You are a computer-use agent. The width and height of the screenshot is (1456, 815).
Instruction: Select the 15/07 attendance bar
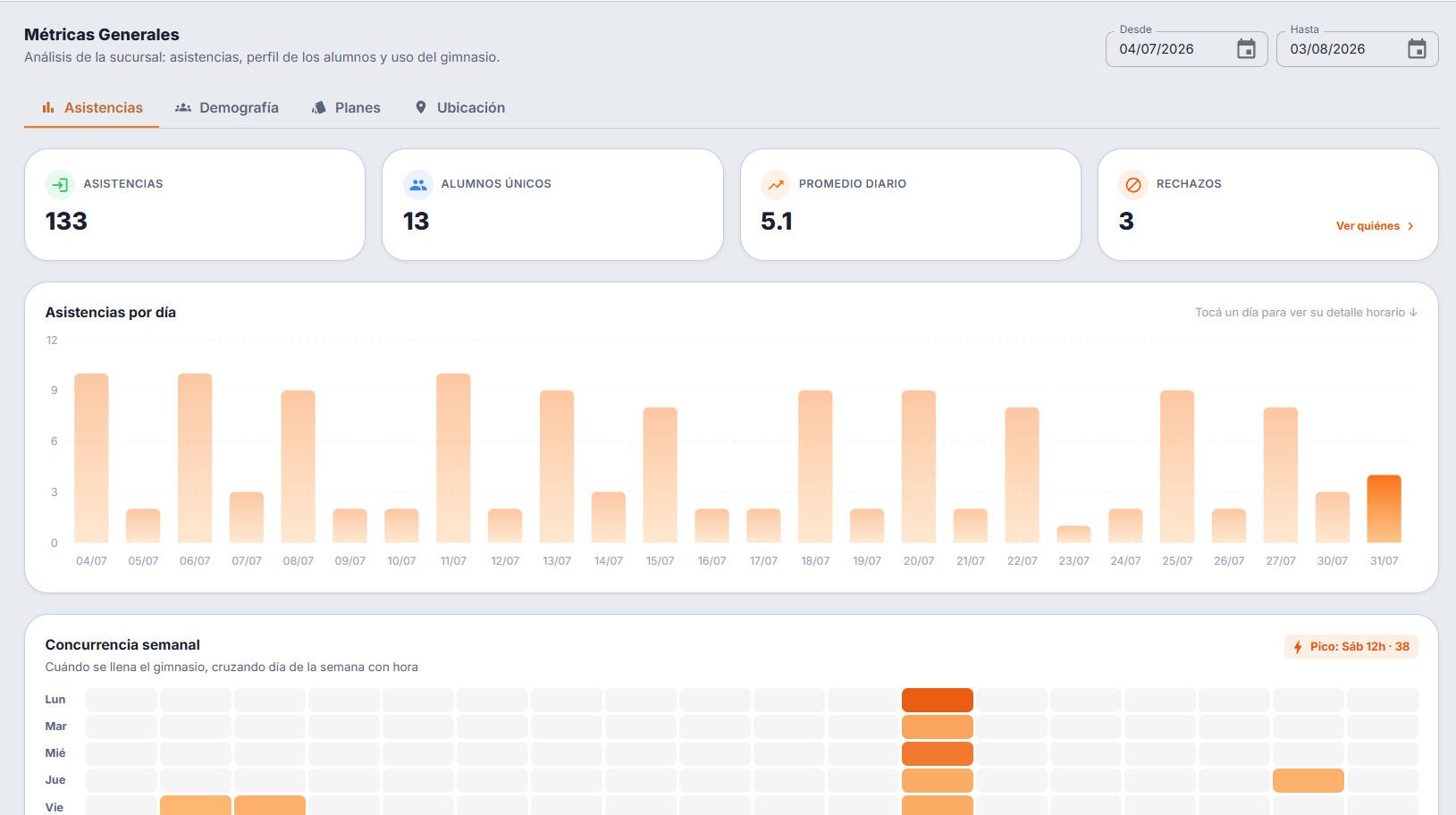click(660, 475)
